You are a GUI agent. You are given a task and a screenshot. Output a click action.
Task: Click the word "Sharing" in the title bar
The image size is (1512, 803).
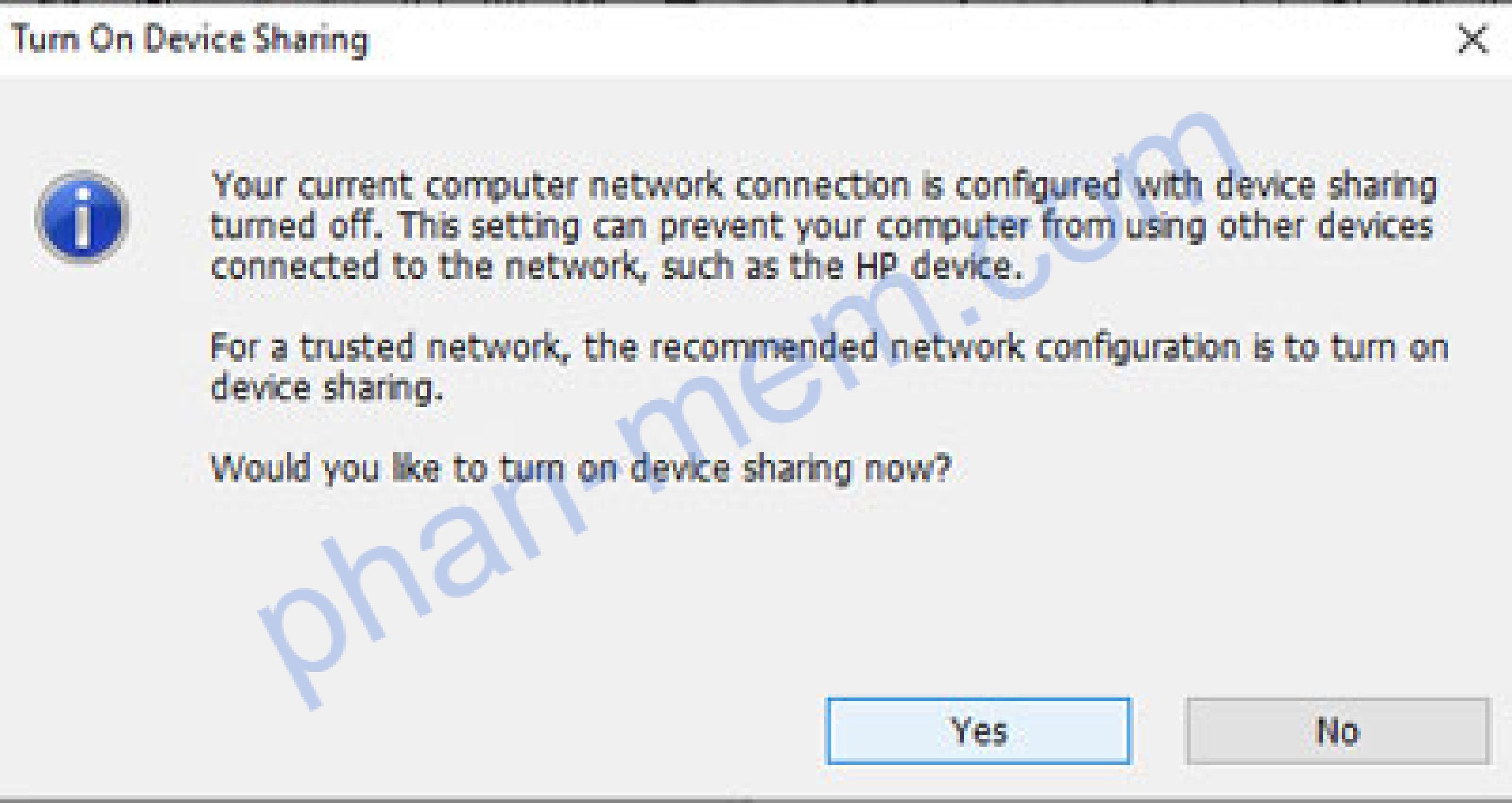click(311, 40)
